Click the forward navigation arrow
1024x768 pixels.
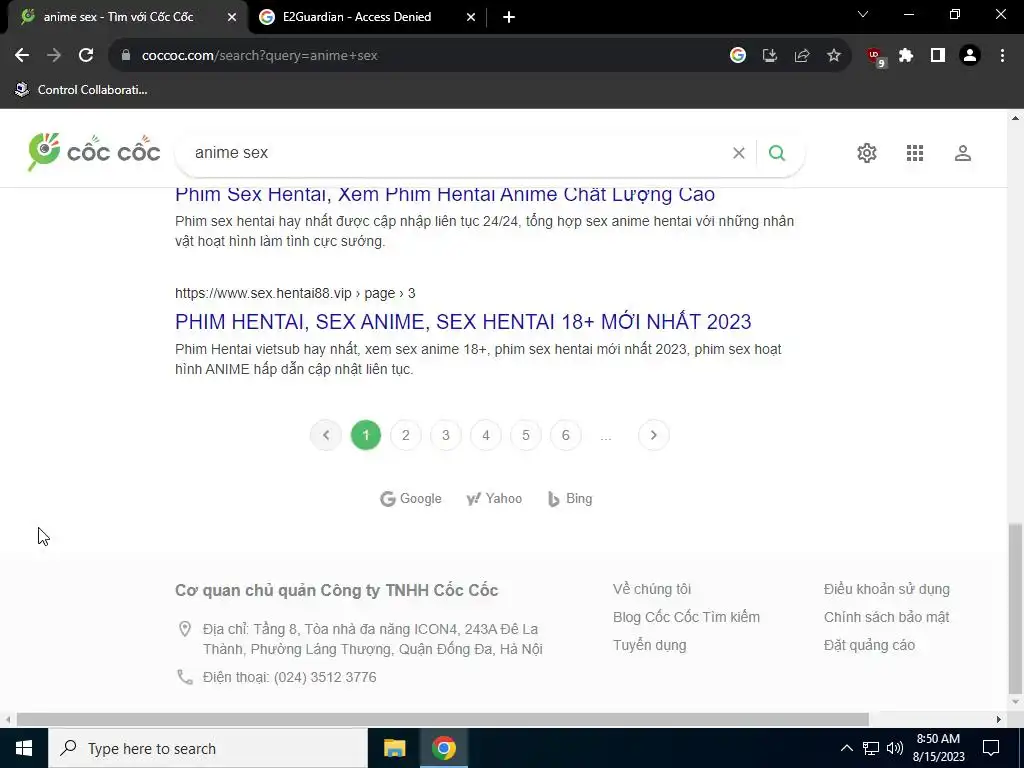coord(54,56)
